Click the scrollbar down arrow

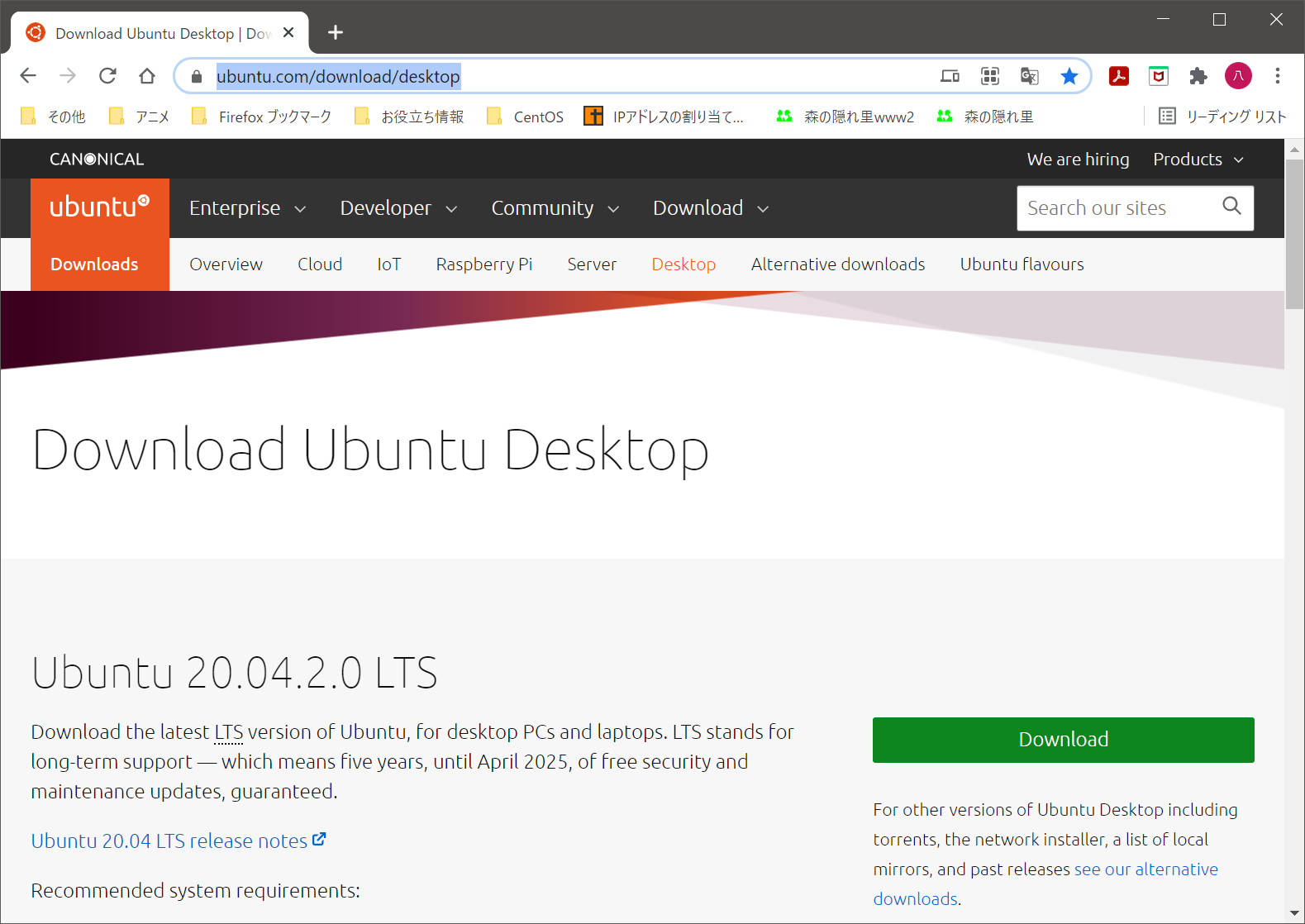[1294, 913]
